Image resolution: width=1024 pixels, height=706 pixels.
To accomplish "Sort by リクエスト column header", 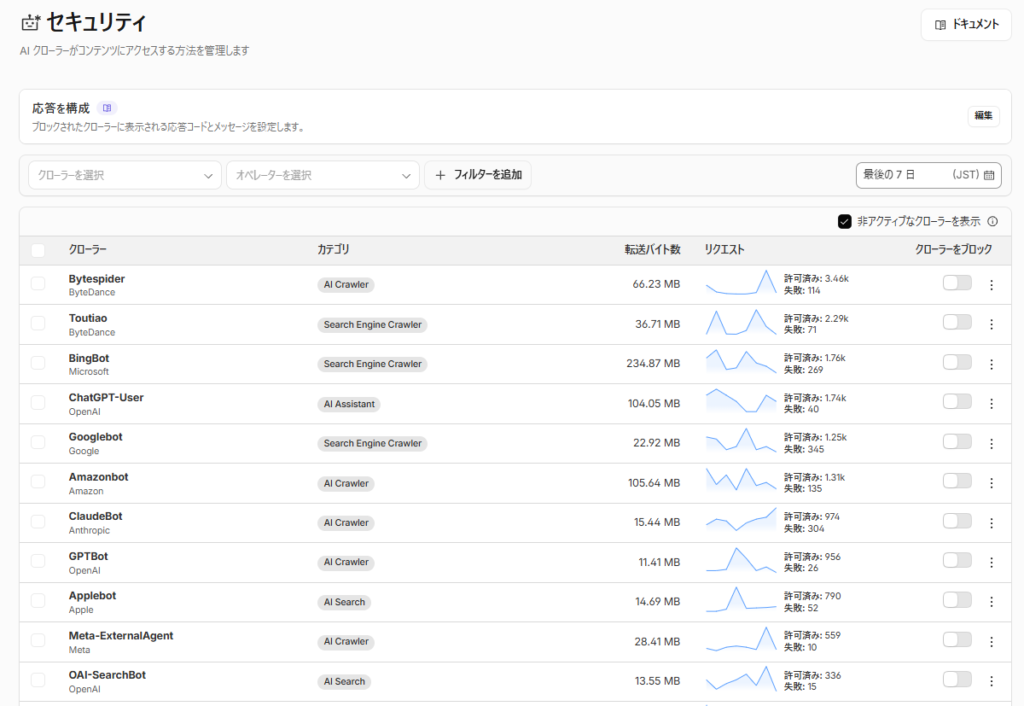I will tap(724, 249).
